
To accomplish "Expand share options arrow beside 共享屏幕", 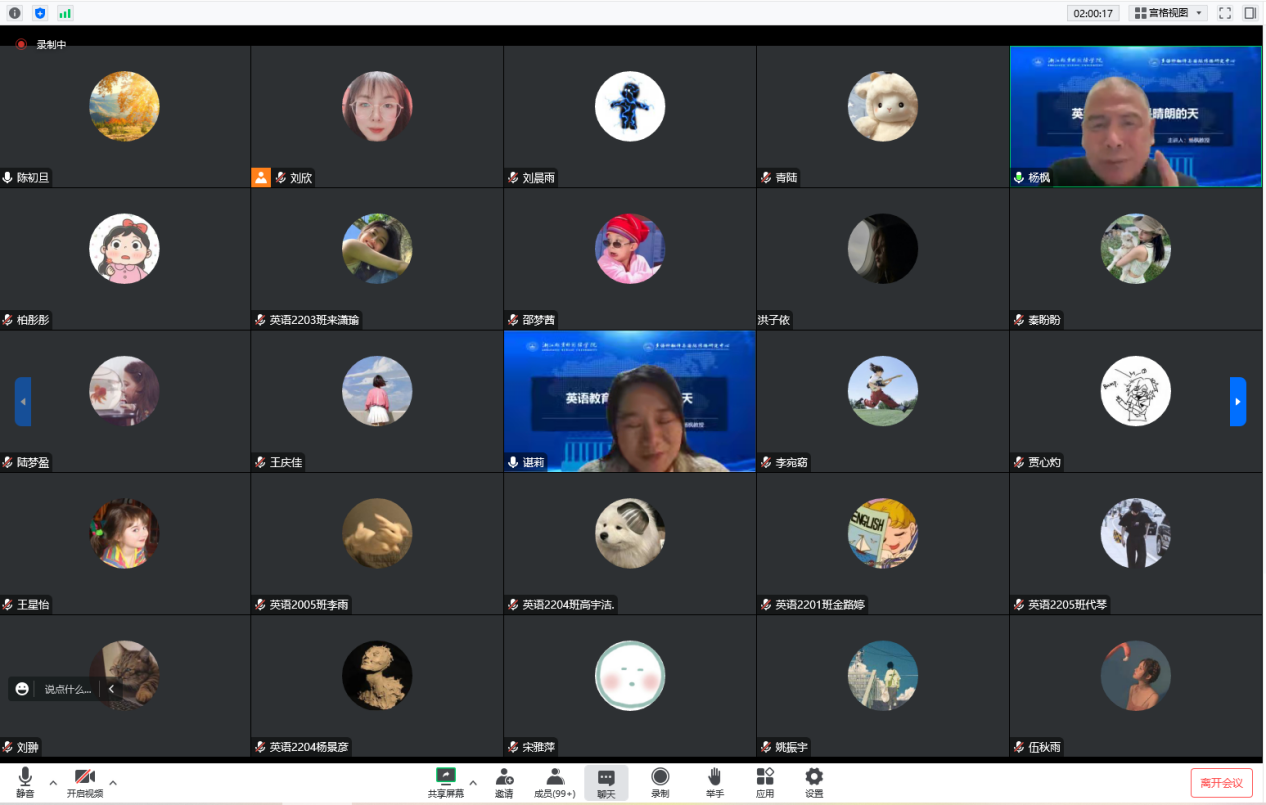I will pyautogui.click(x=473, y=782).
